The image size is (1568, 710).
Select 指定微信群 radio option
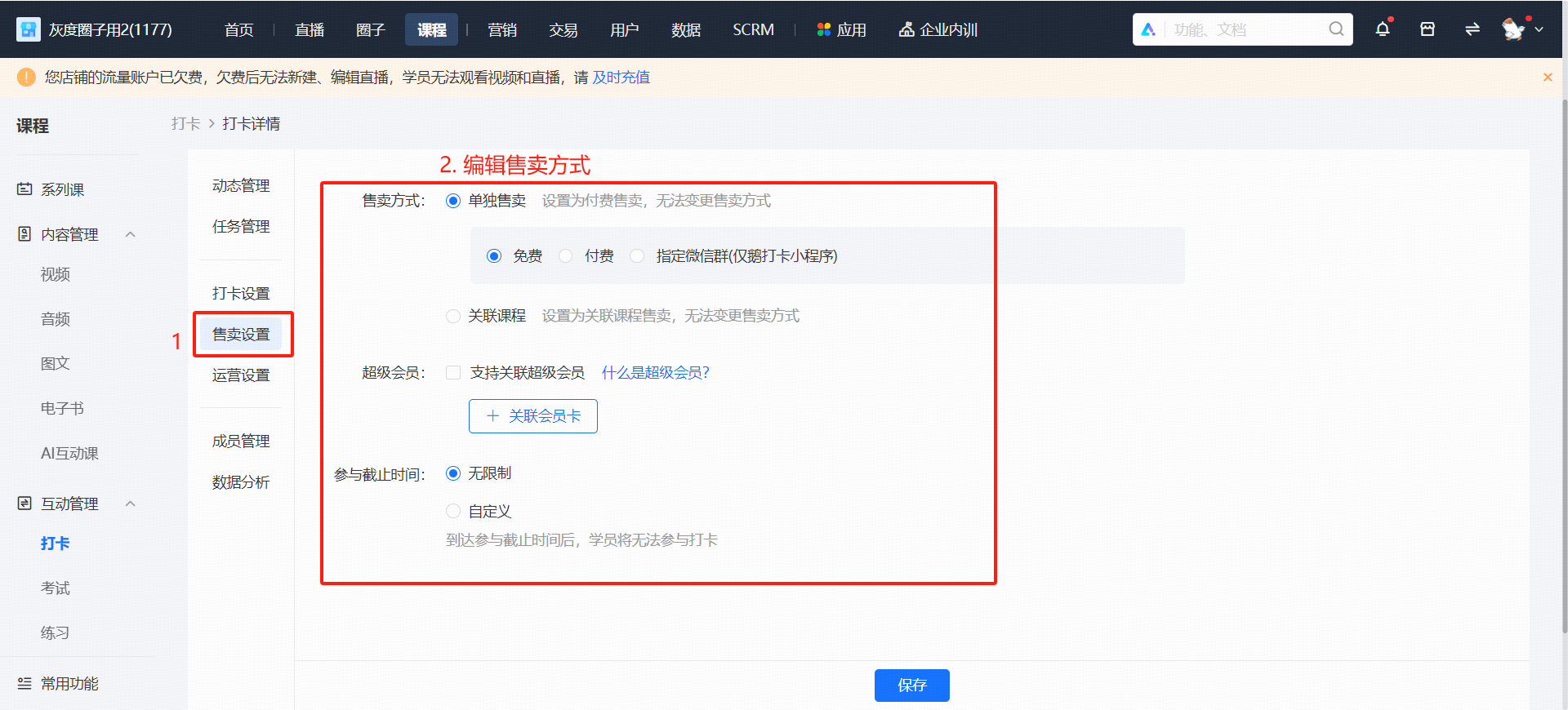click(x=637, y=256)
